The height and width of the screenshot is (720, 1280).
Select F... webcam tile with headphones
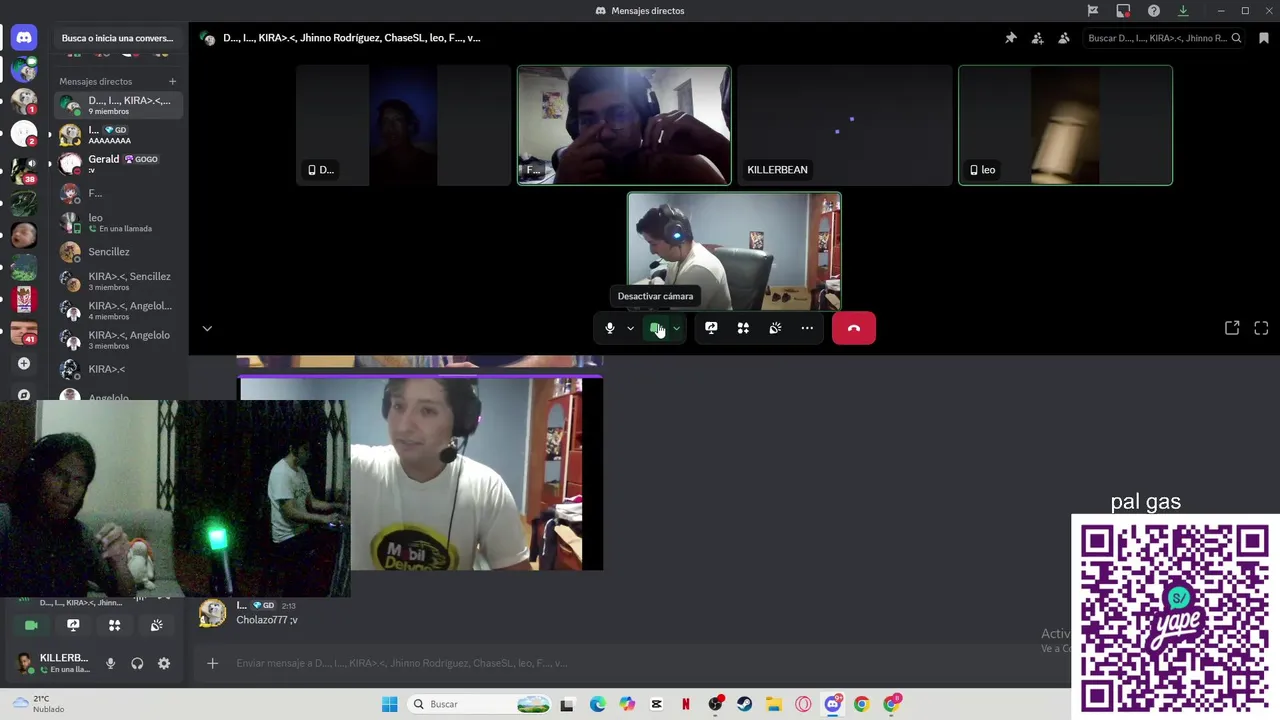coord(624,125)
